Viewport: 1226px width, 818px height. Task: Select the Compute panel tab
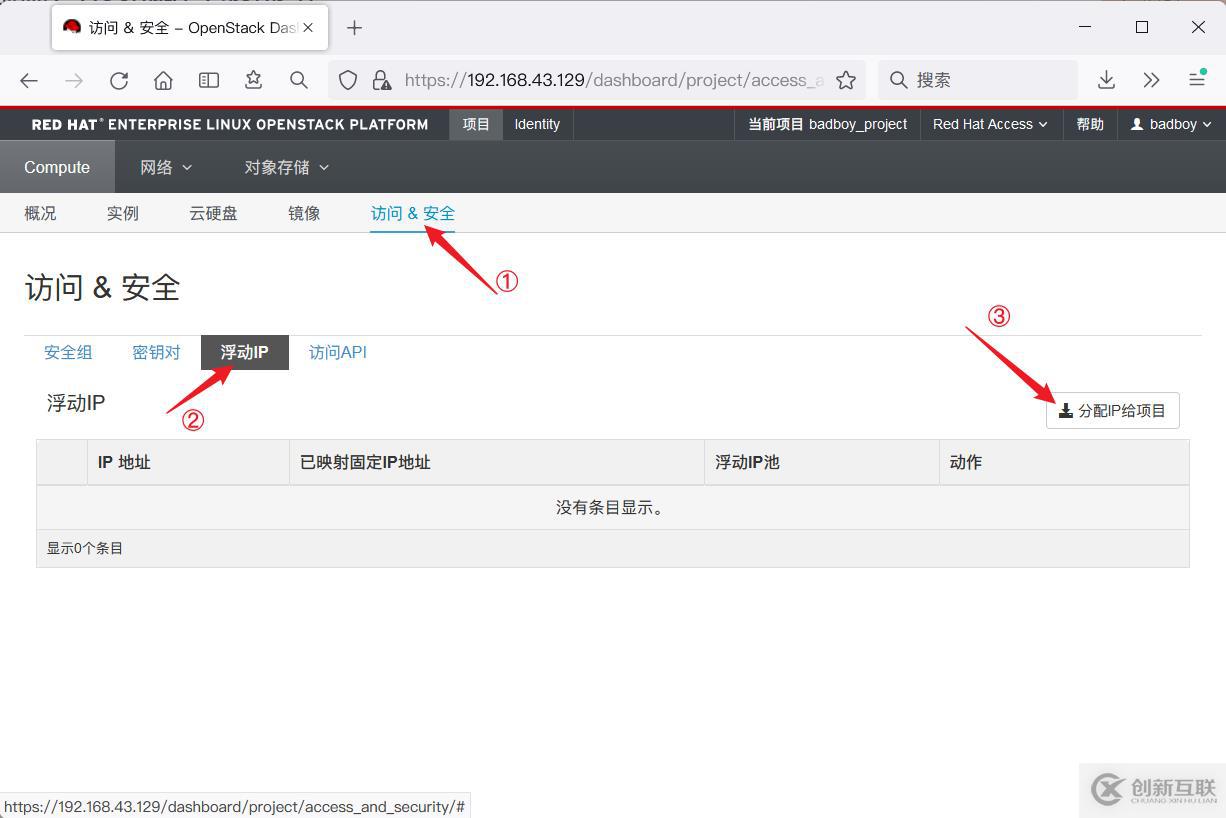pos(57,167)
